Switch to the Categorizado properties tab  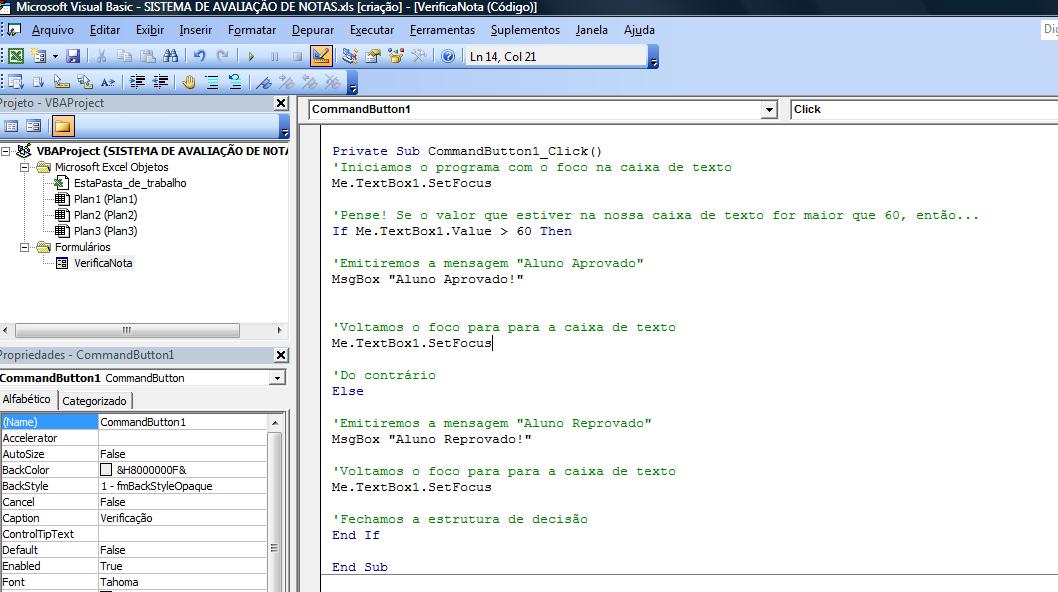(95, 400)
